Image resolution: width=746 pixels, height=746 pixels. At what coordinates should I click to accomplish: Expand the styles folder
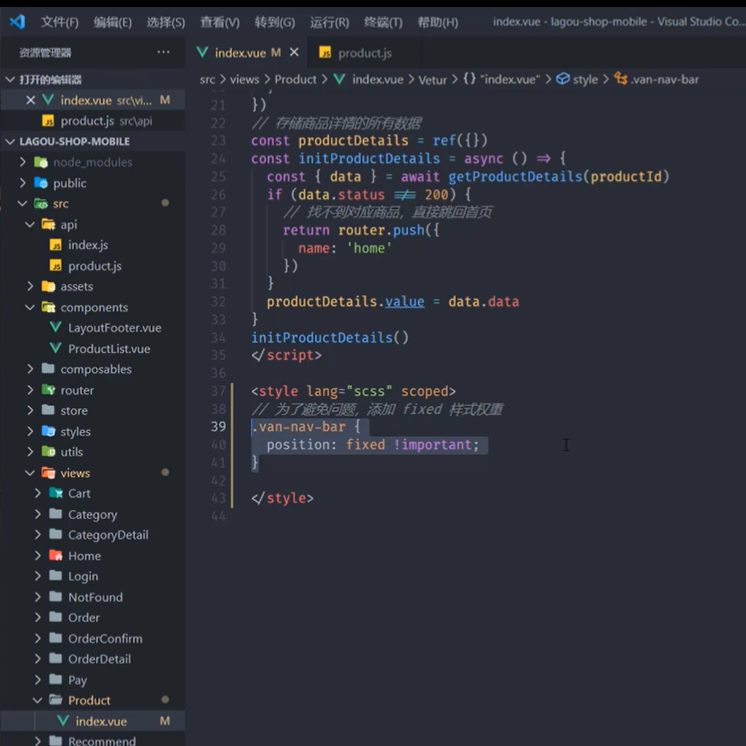click(93, 432)
